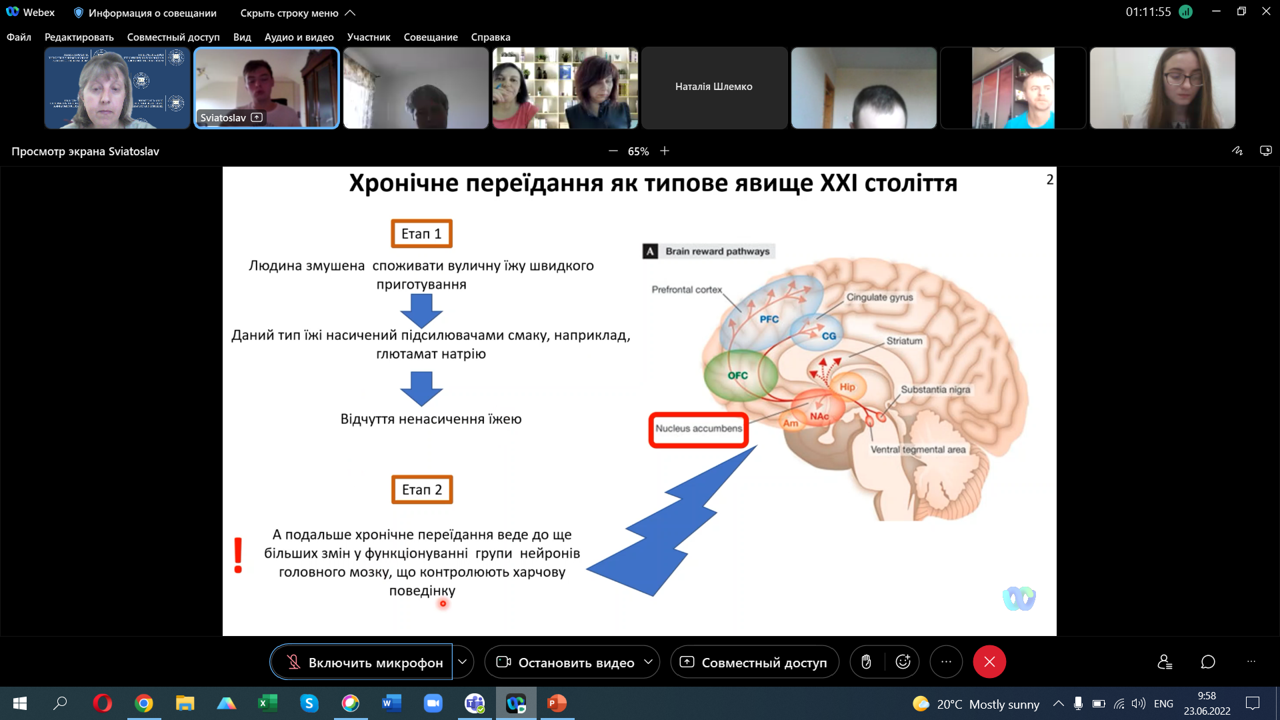1280x720 pixels.
Task: Expand microphone options dropdown arrow
Action: click(463, 662)
